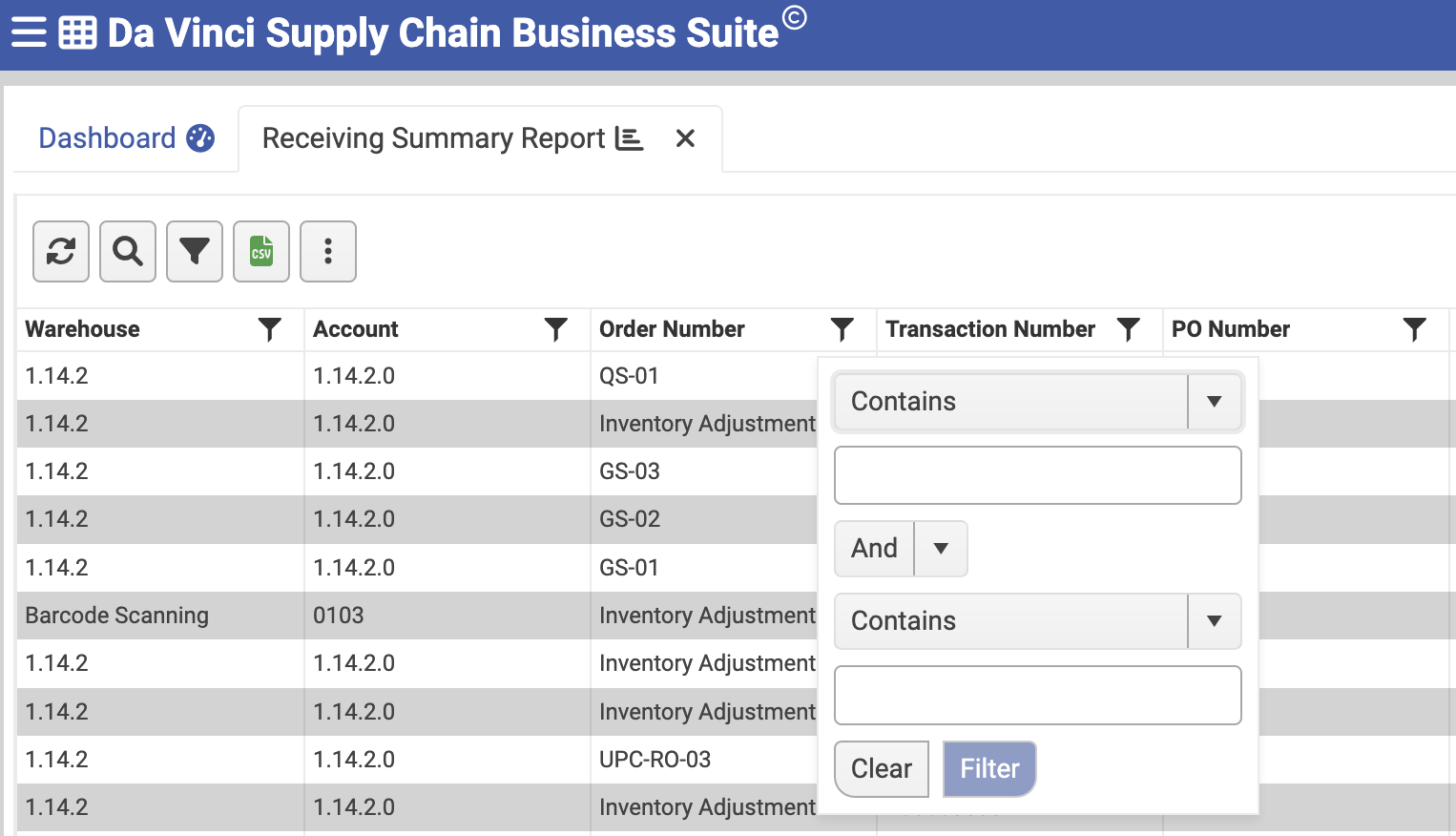This screenshot has height=836, width=1456.
Task: Focus the first filter value field
Action: pyautogui.click(x=1038, y=475)
